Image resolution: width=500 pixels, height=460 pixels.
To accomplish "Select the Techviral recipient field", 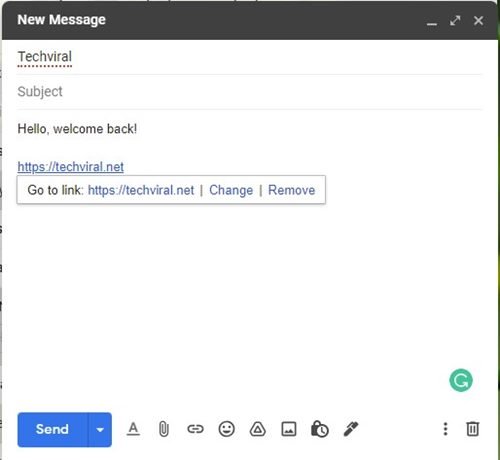I will [x=45, y=57].
